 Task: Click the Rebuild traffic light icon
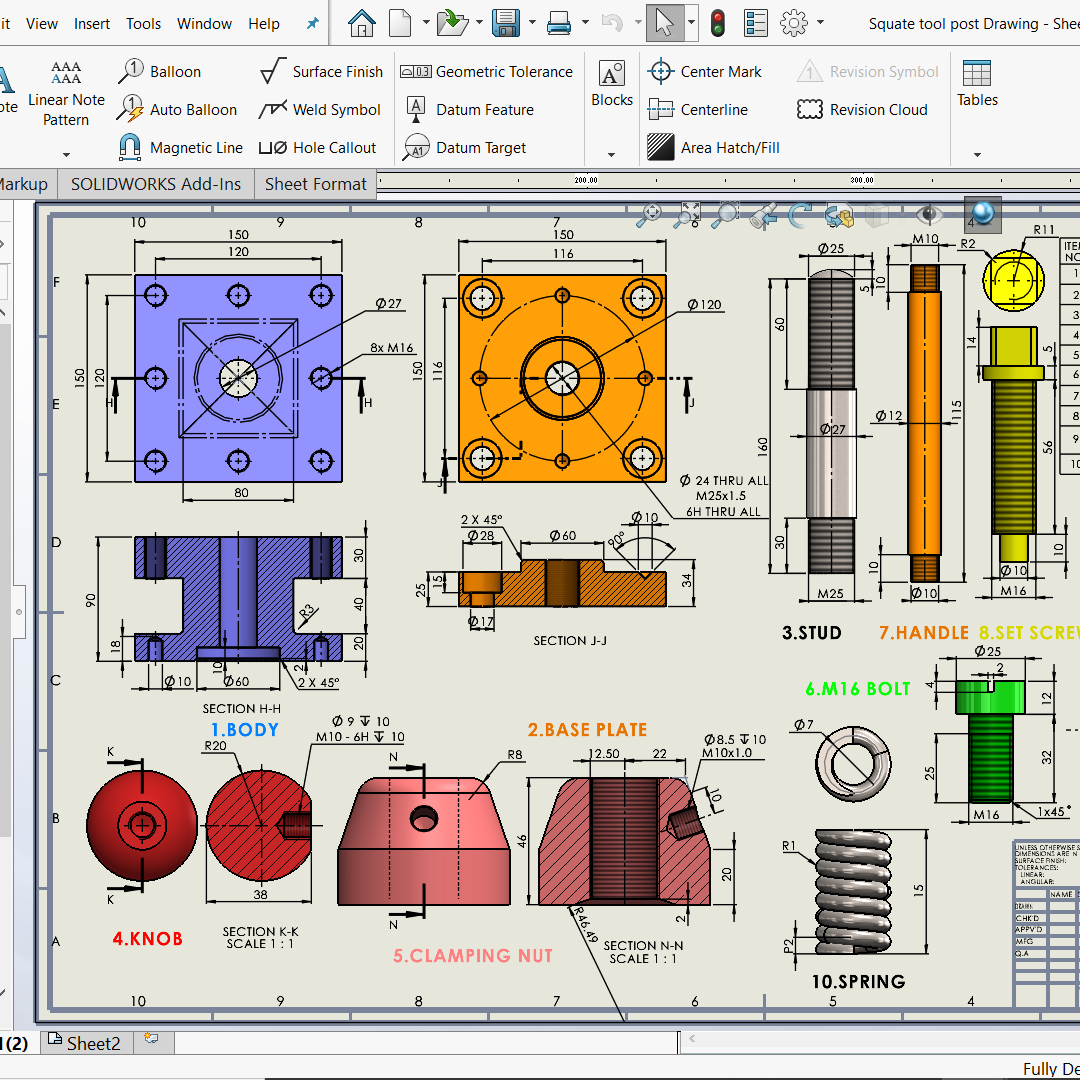click(x=718, y=23)
